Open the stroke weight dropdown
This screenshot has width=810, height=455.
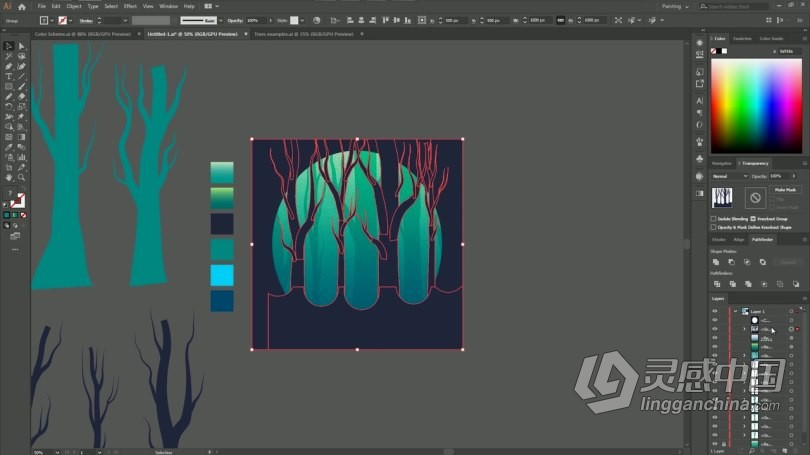(125, 21)
